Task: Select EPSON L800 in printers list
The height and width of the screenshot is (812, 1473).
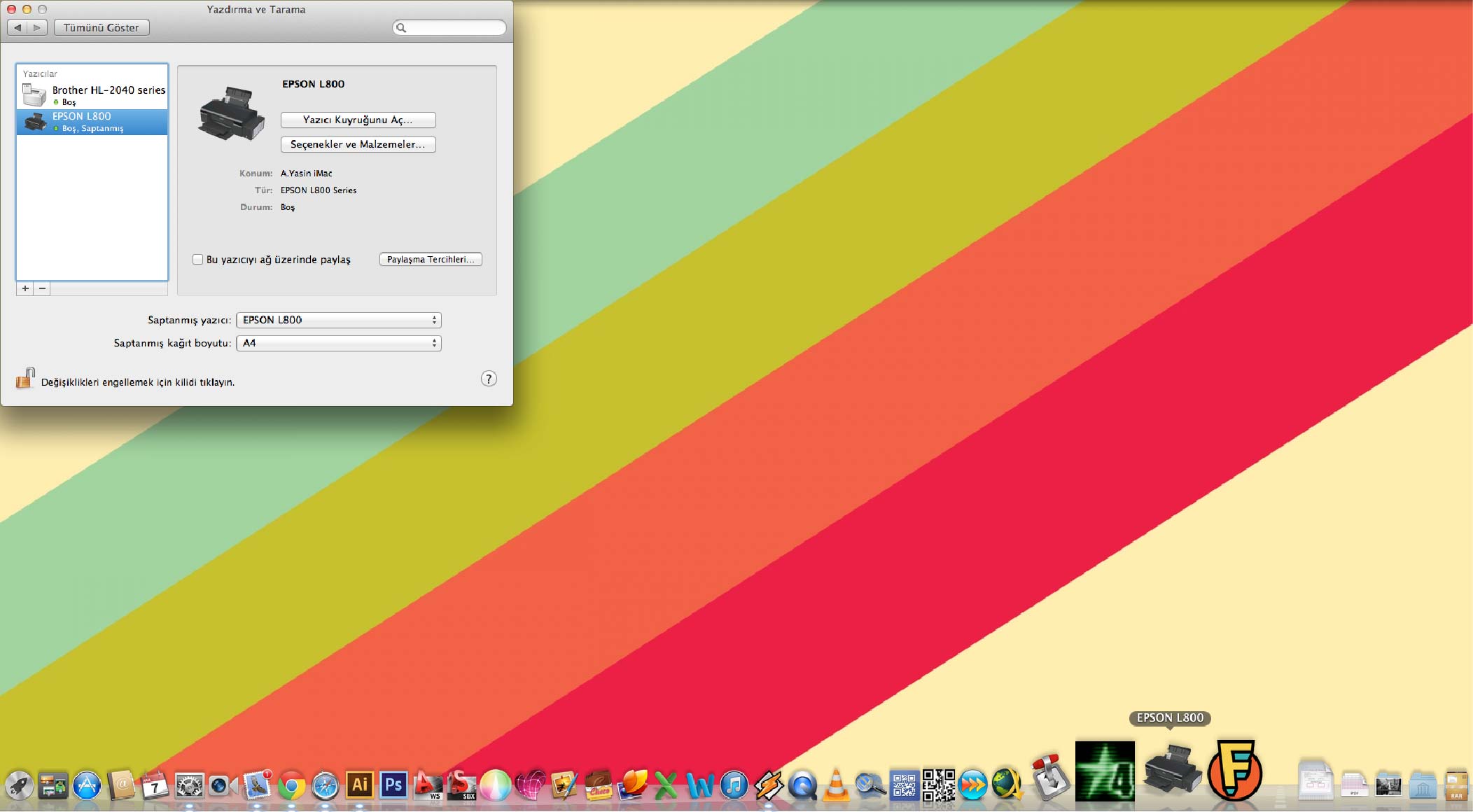Action: click(x=92, y=122)
